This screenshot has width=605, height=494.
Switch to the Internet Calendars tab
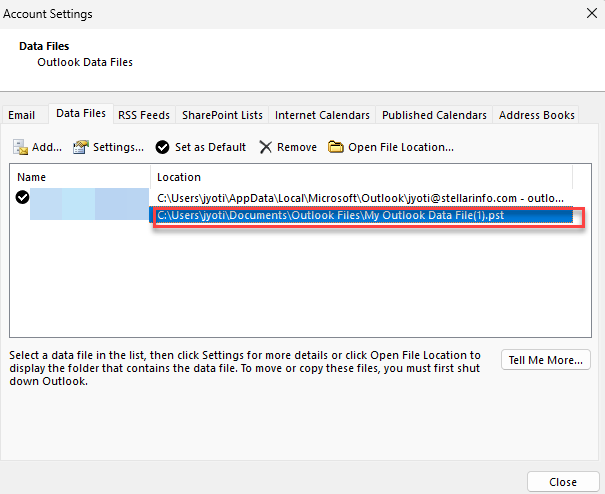[322, 115]
